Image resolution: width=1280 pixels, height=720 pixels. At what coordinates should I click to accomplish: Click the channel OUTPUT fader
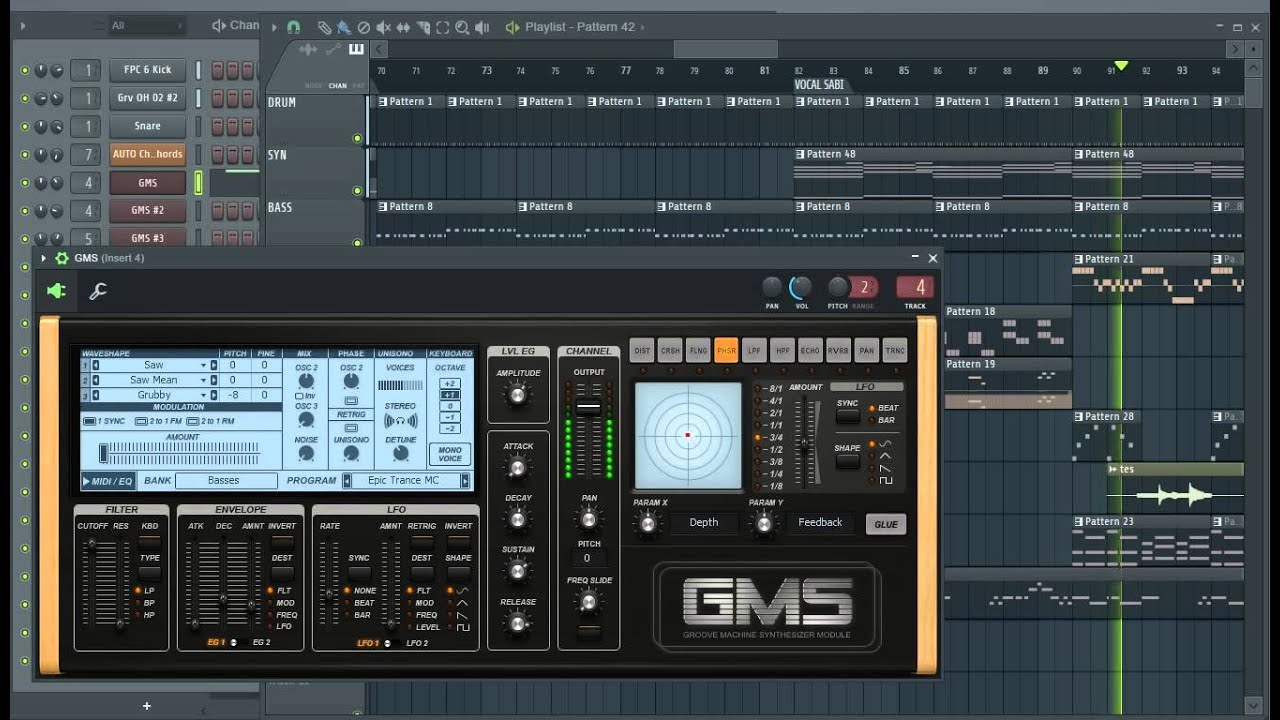pos(589,408)
